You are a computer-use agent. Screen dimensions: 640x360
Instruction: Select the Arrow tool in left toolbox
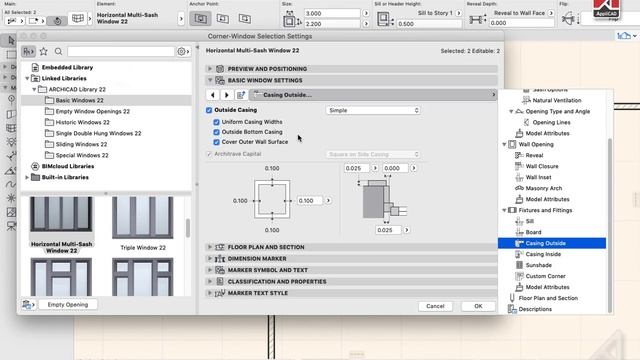click(x=11, y=40)
